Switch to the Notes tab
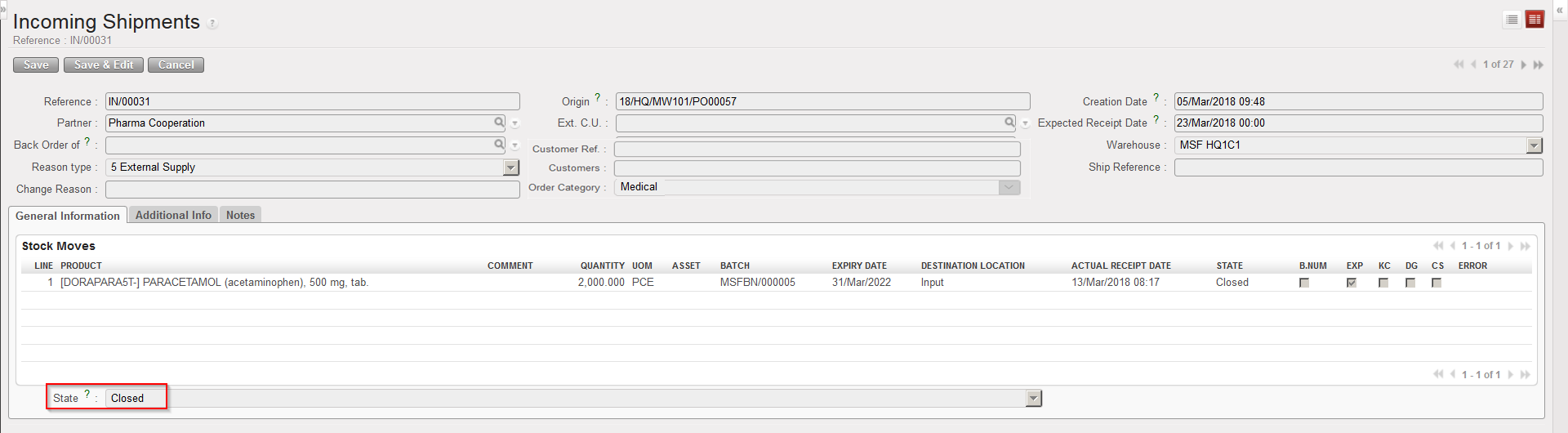 coord(240,215)
